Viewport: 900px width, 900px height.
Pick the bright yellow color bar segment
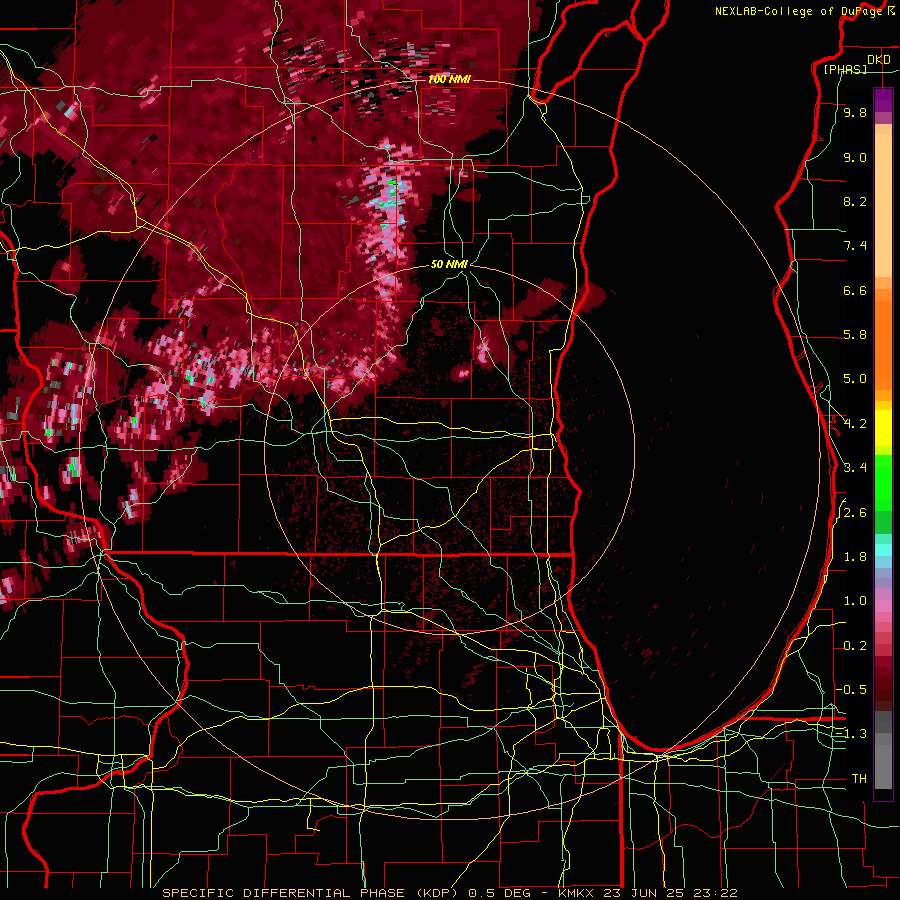pyautogui.click(x=883, y=428)
